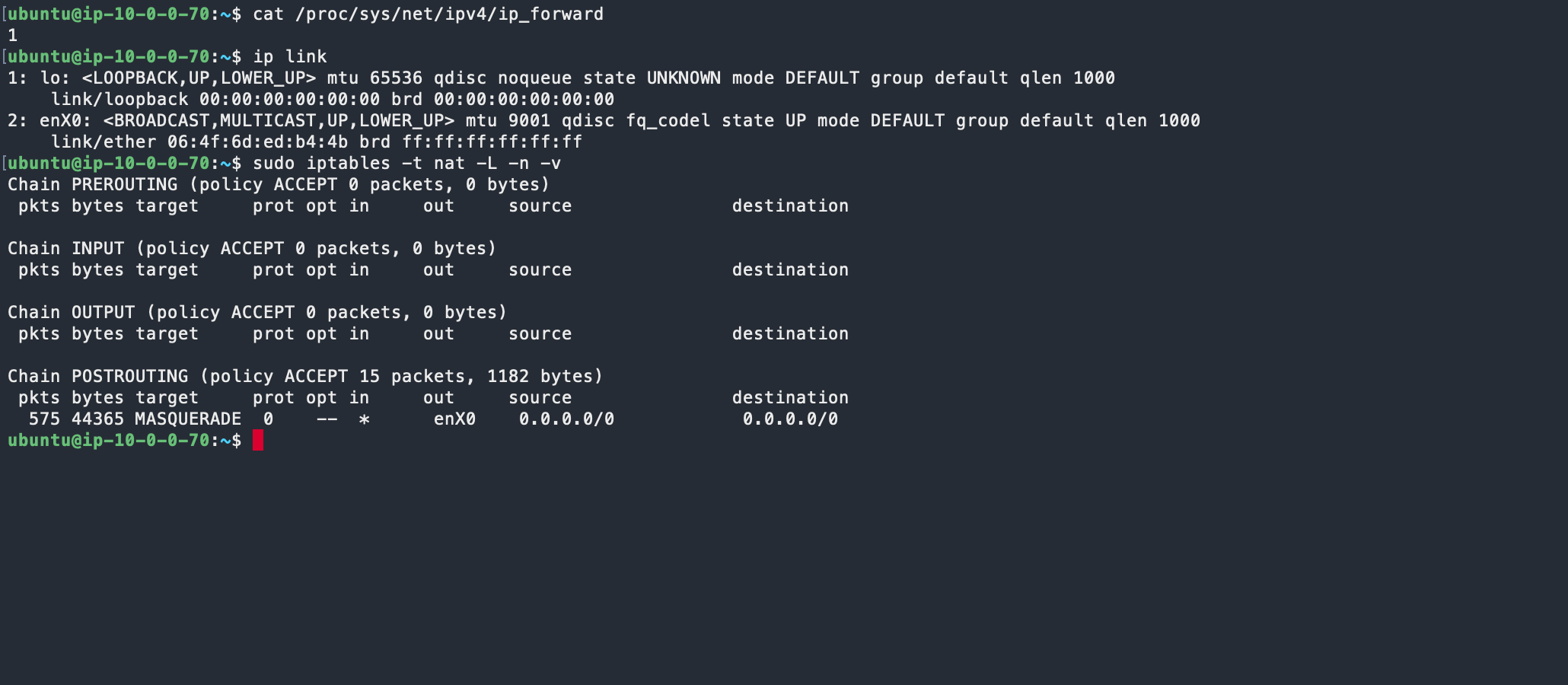
Task: Click the 'link/loopback' text in lo entry
Action: (120, 99)
